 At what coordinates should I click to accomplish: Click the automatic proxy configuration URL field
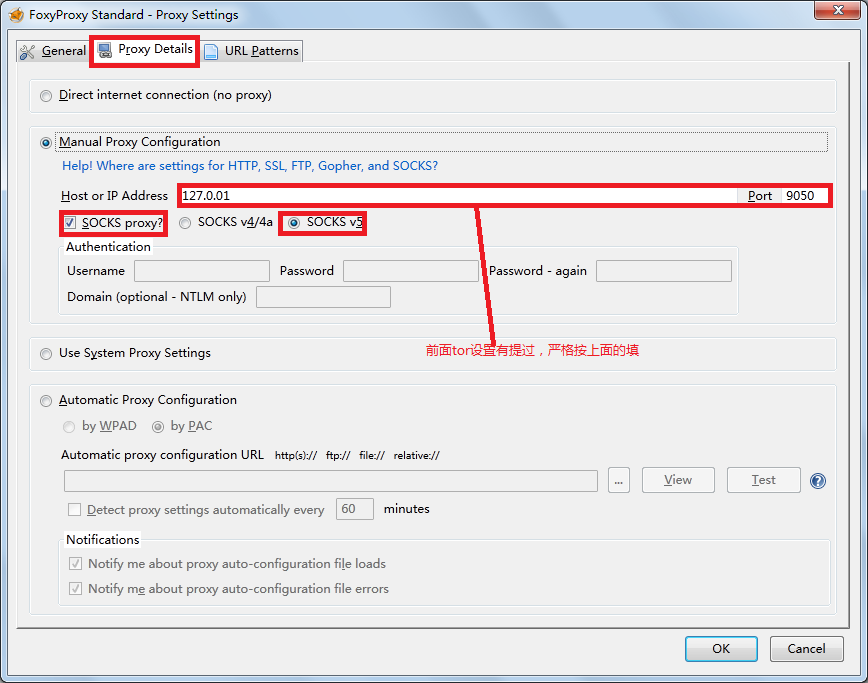click(x=330, y=480)
